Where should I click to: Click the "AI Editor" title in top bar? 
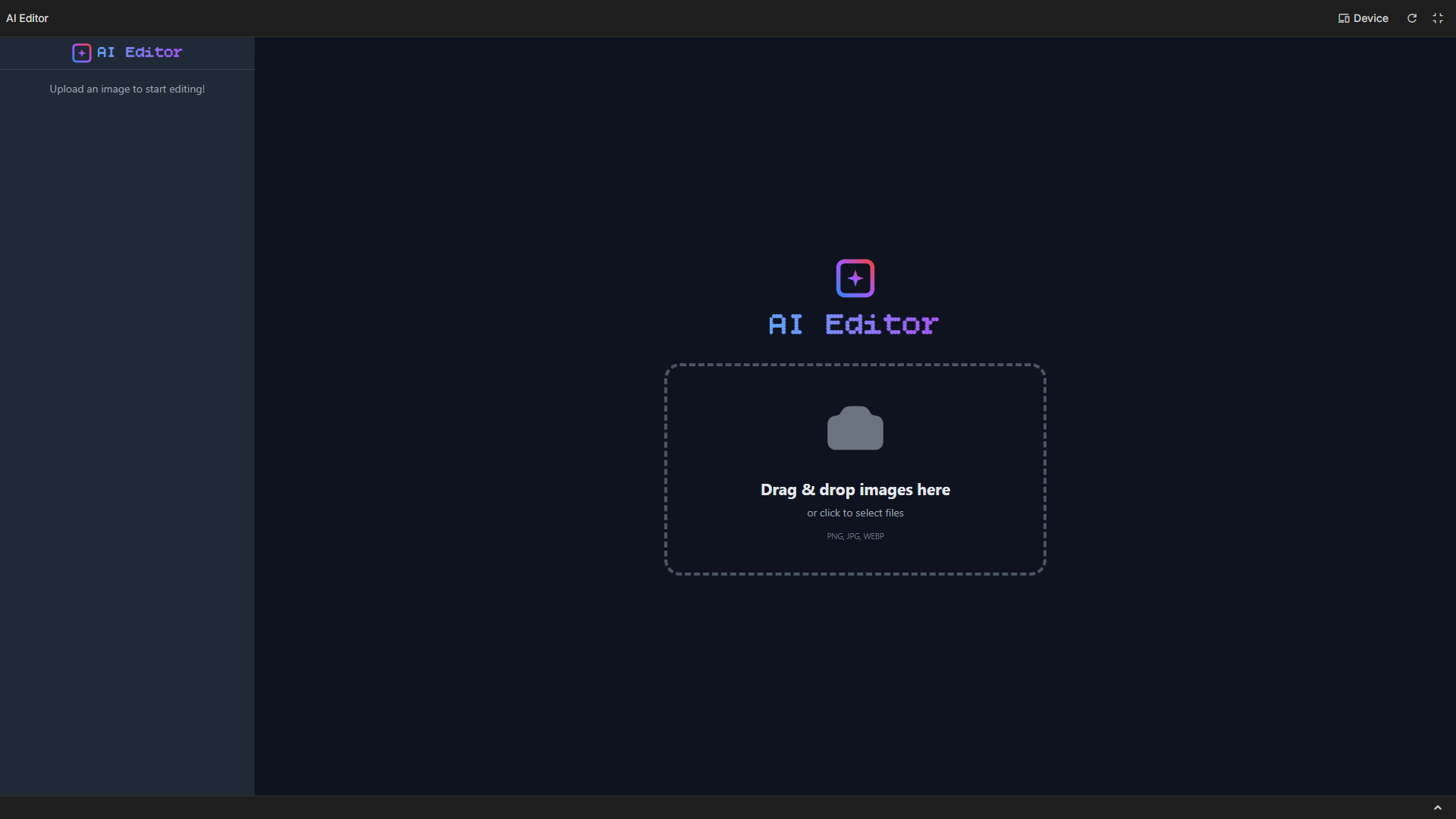(27, 18)
